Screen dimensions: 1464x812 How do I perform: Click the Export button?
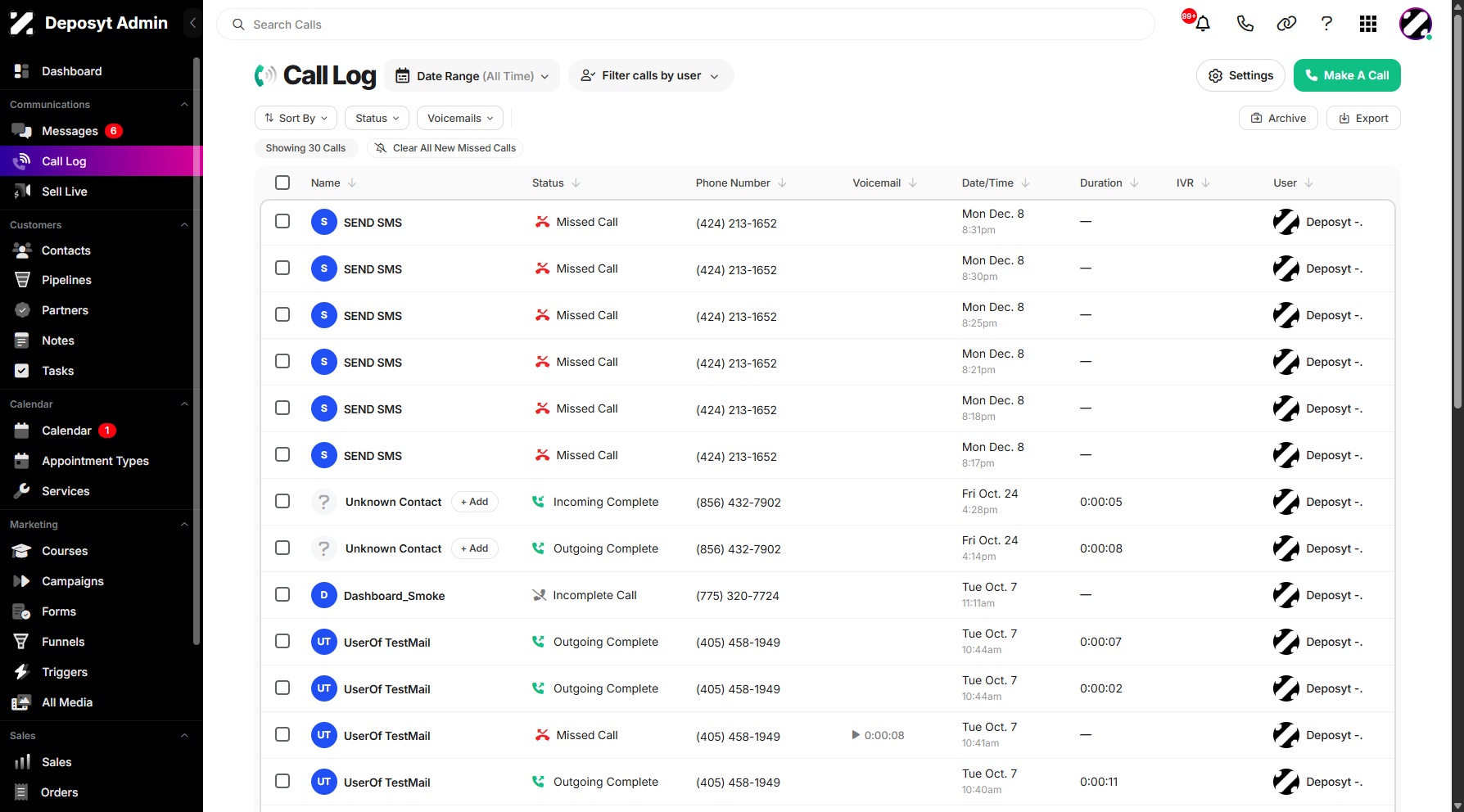click(x=1363, y=118)
